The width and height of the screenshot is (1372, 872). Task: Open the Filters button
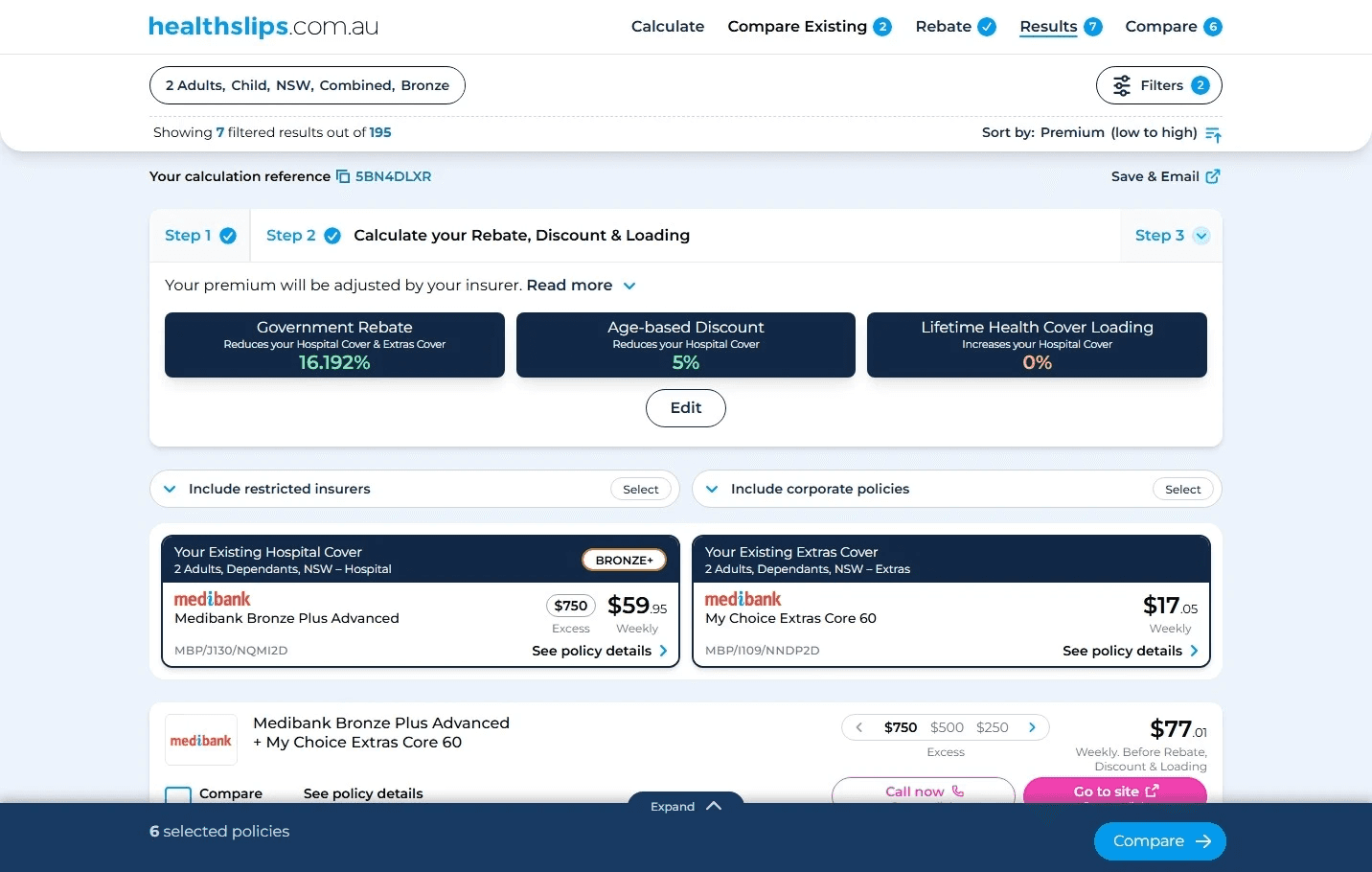pos(1159,85)
